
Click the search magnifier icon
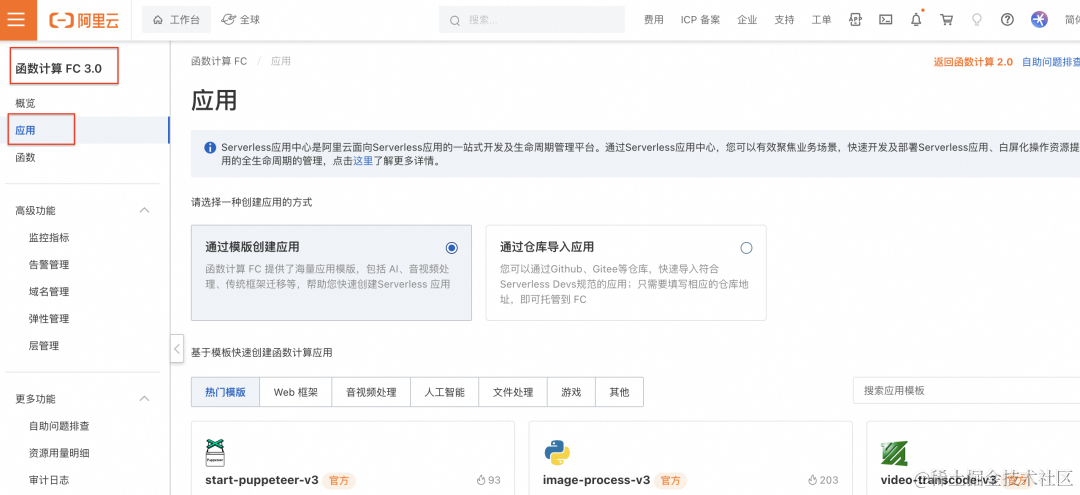pyautogui.click(x=455, y=21)
